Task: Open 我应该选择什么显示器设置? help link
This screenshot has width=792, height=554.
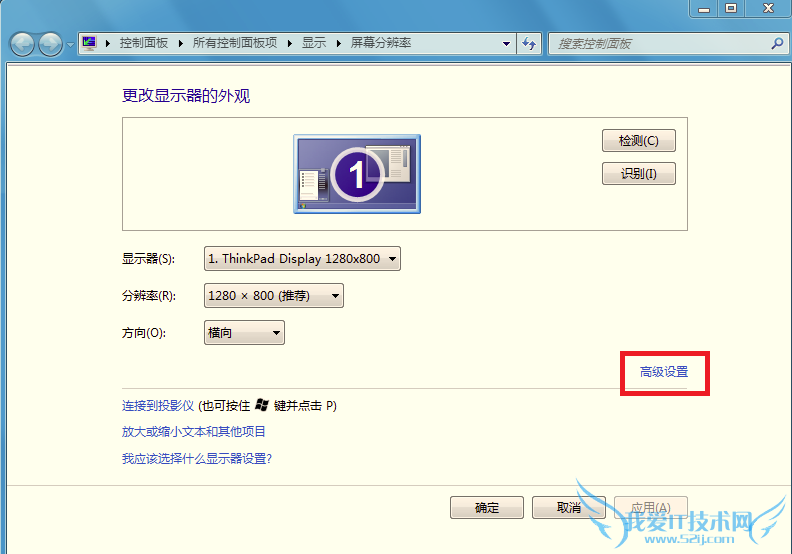Action: [x=197, y=459]
